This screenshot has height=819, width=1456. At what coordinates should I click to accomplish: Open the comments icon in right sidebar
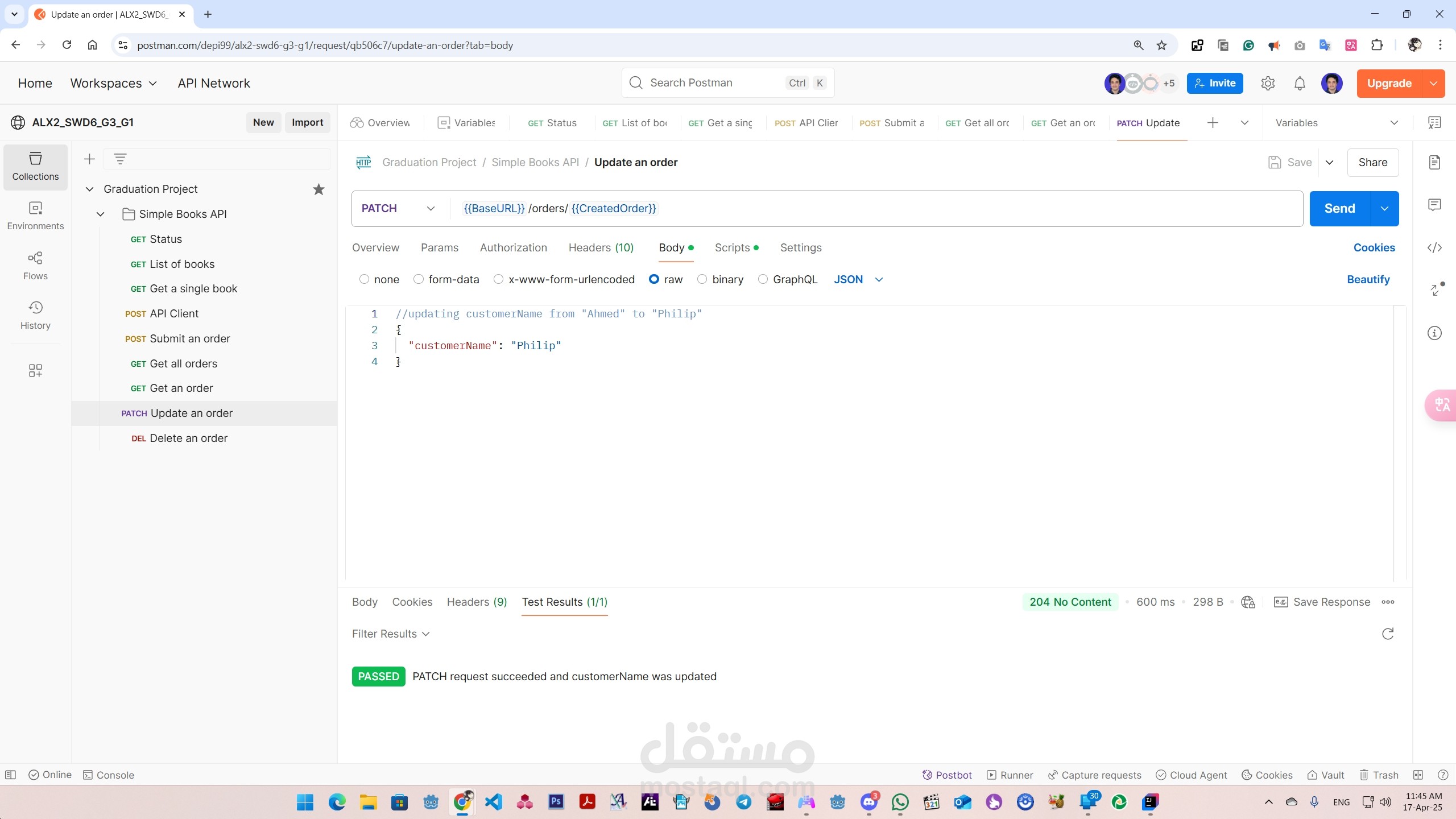point(1434,205)
